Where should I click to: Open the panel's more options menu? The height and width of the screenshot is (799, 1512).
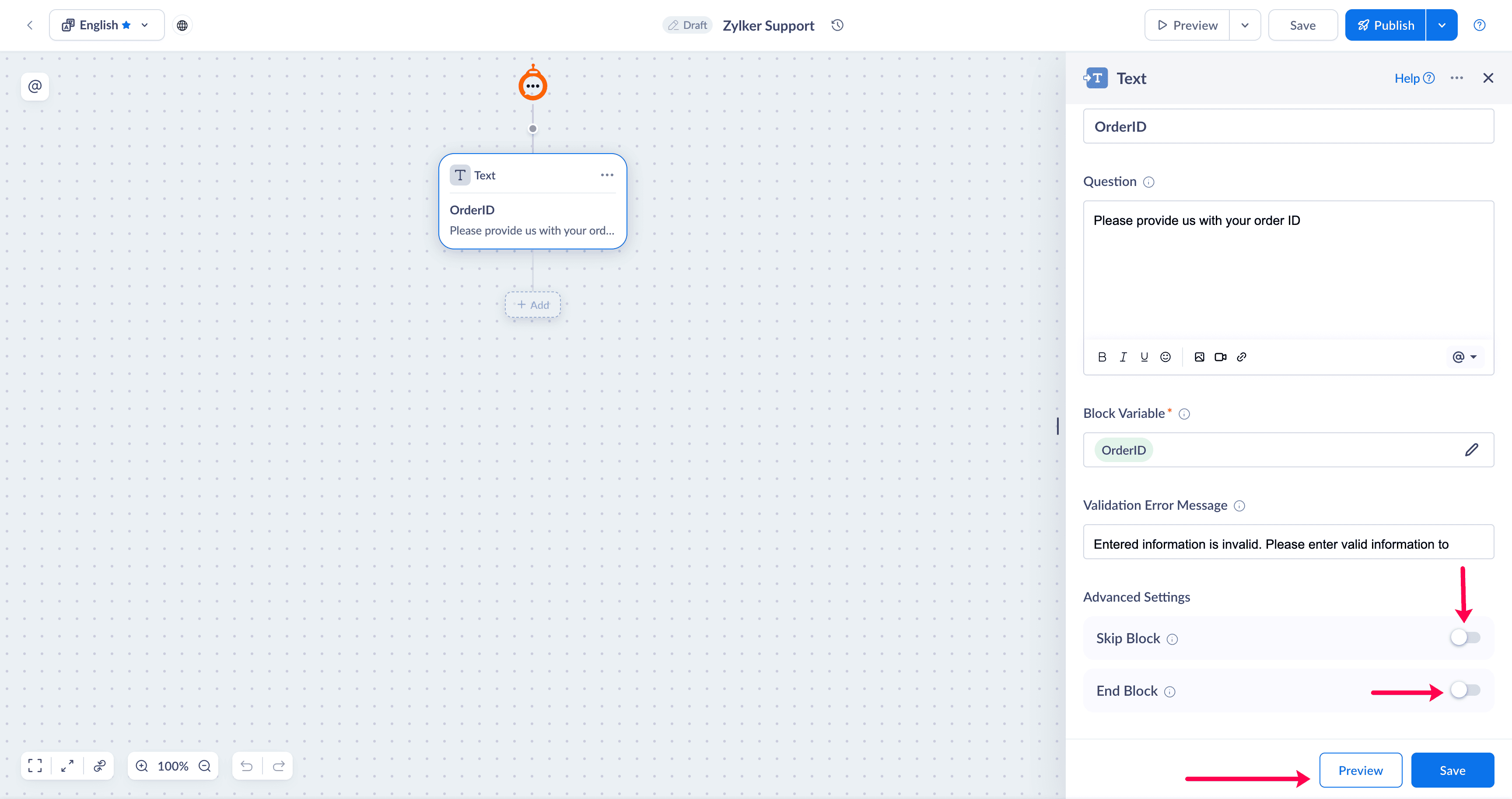click(1456, 78)
